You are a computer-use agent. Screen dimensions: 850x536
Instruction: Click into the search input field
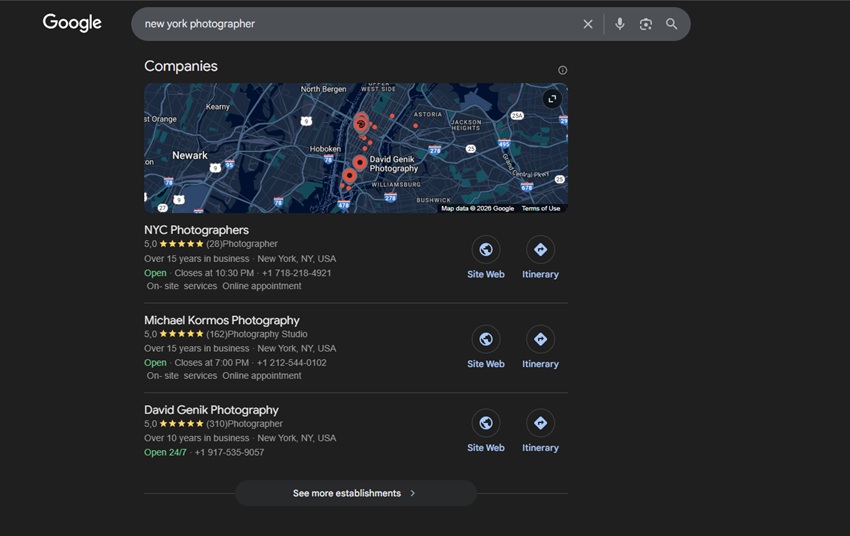point(350,24)
